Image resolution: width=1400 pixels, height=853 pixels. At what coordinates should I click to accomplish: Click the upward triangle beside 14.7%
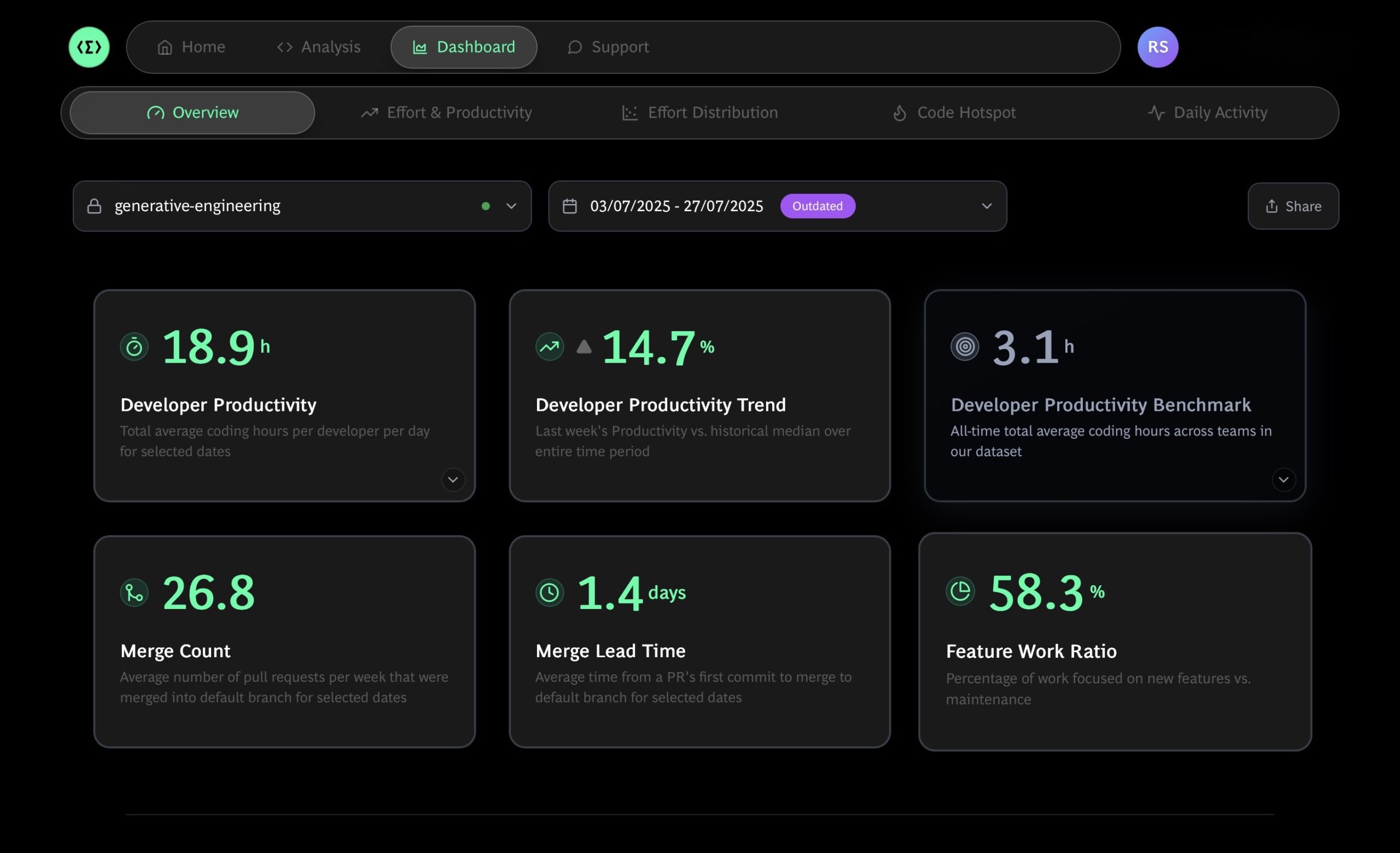[x=584, y=347]
